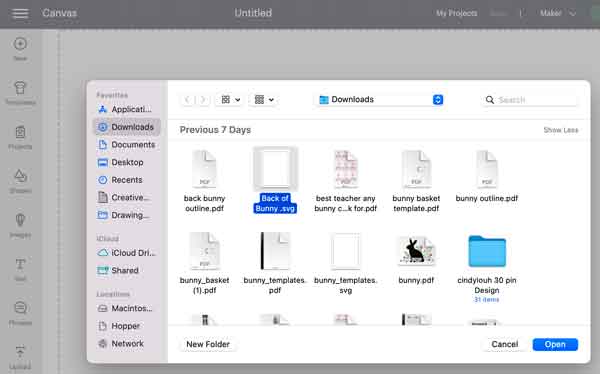Open the group-by grid dropdown

[x=264, y=100]
